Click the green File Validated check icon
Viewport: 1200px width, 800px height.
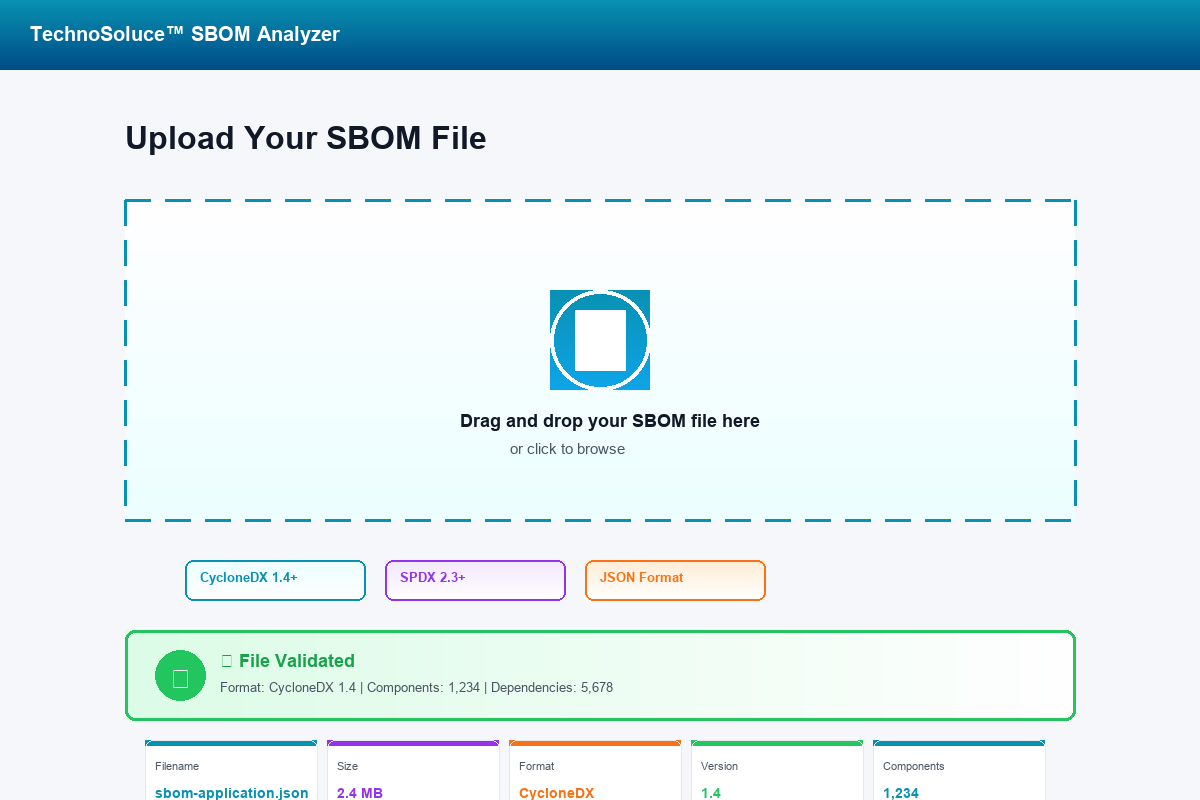(x=180, y=675)
